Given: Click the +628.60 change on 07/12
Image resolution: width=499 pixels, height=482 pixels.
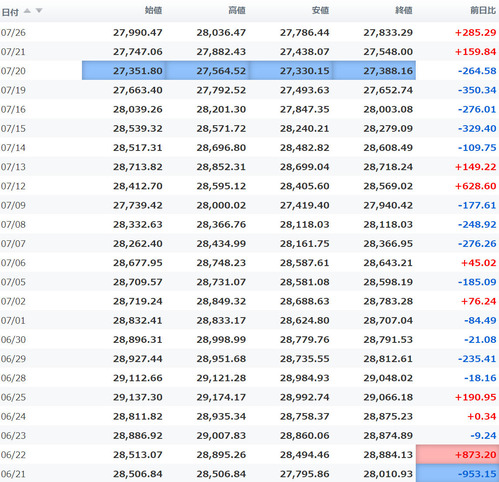Looking at the screenshot, I should [x=476, y=186].
